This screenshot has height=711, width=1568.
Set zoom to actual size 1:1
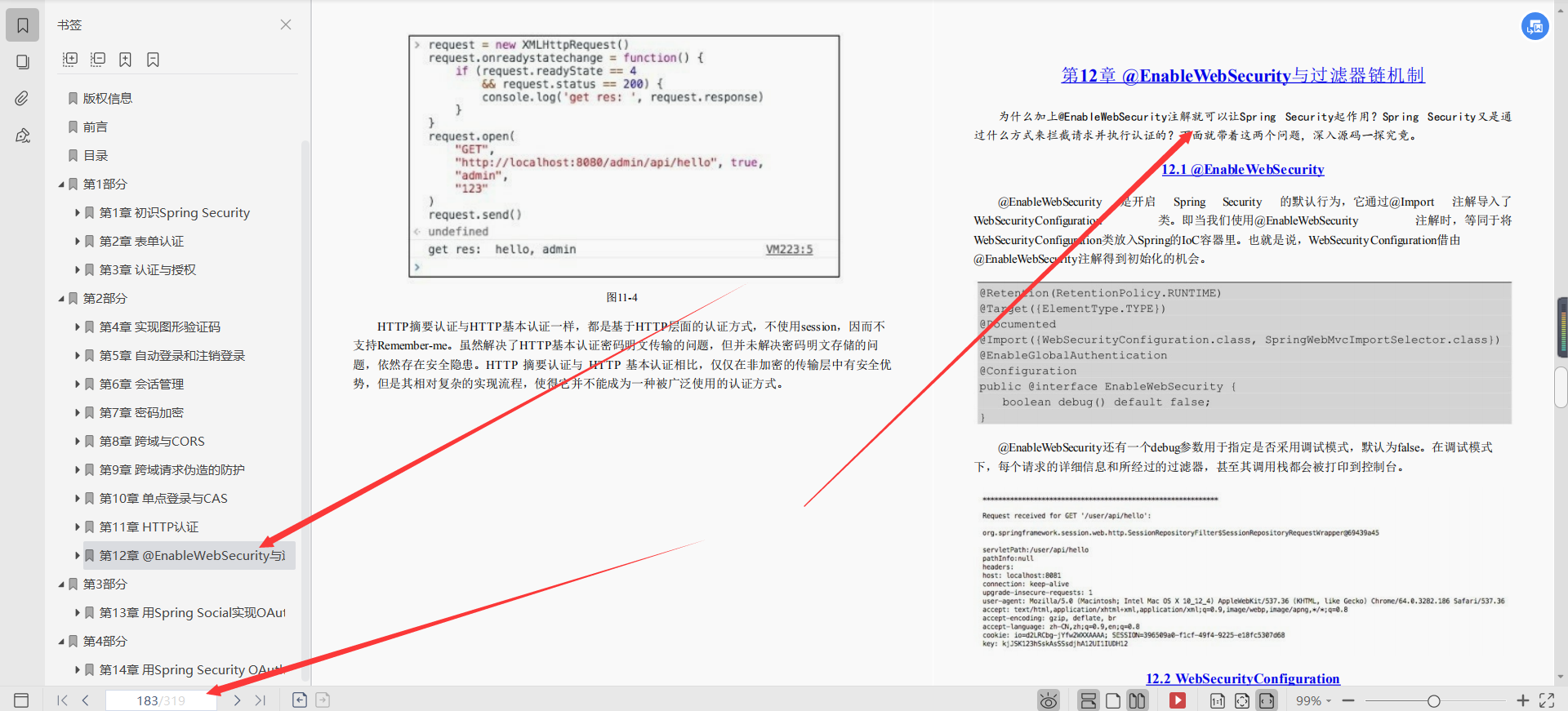pos(1217,700)
